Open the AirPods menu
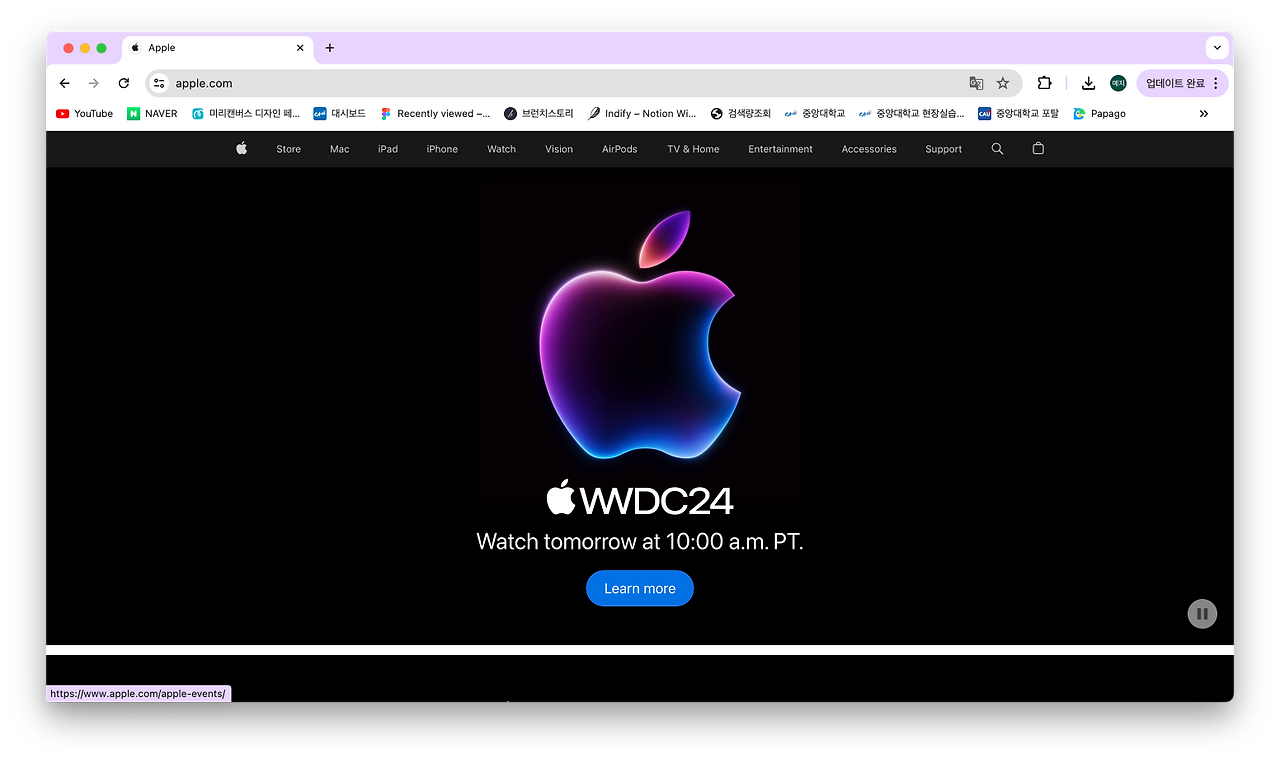 click(x=620, y=149)
